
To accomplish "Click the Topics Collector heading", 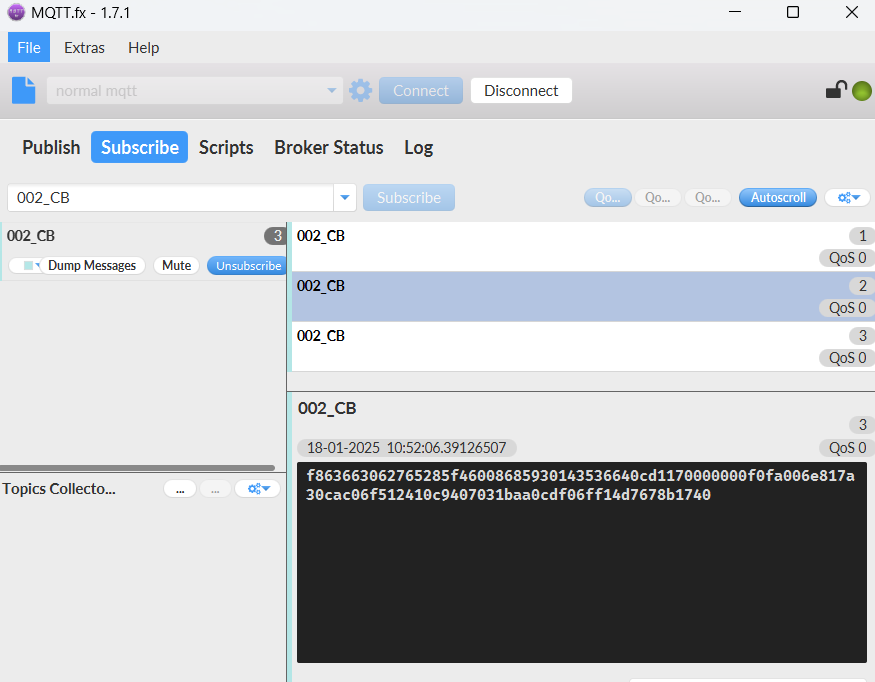I will (59, 489).
